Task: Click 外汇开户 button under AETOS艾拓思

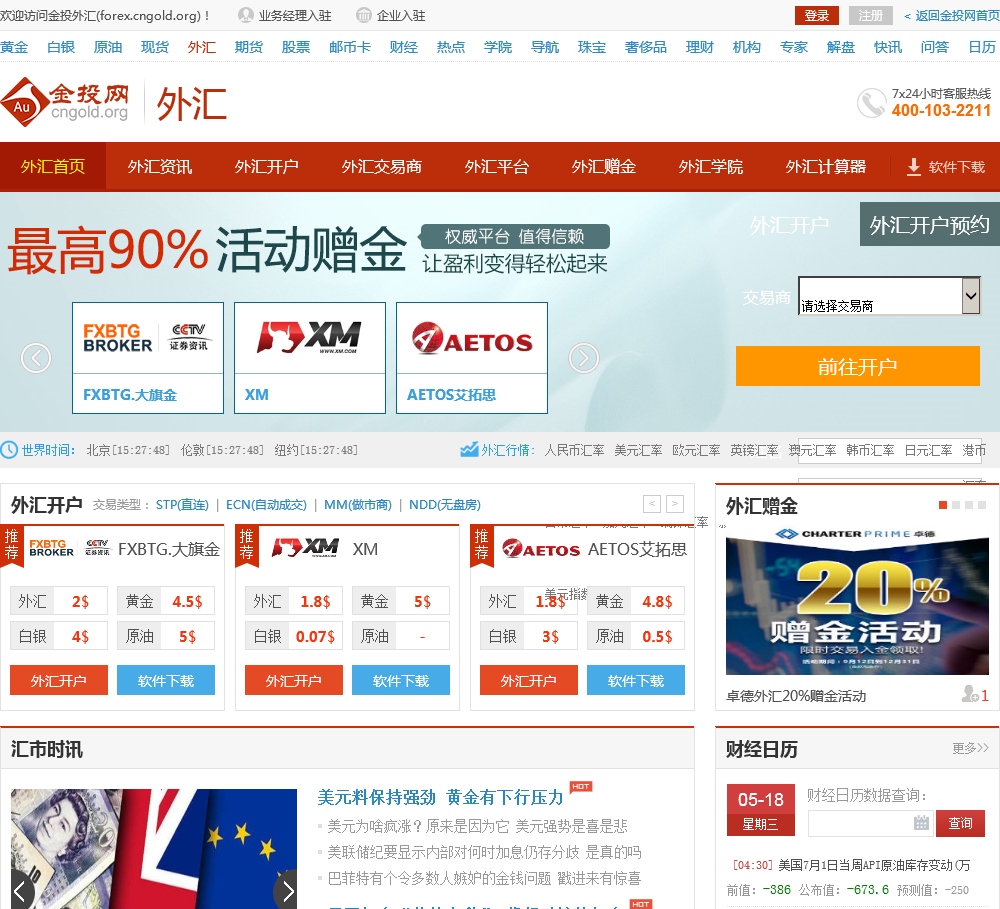Action: tap(529, 680)
